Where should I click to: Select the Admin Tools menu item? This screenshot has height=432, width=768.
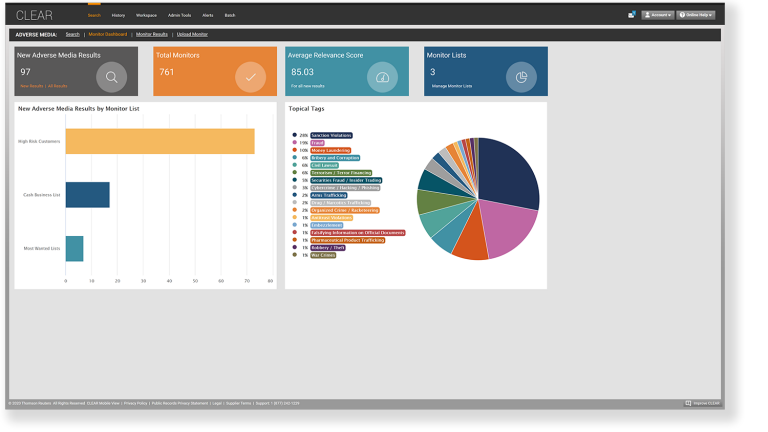click(x=178, y=16)
